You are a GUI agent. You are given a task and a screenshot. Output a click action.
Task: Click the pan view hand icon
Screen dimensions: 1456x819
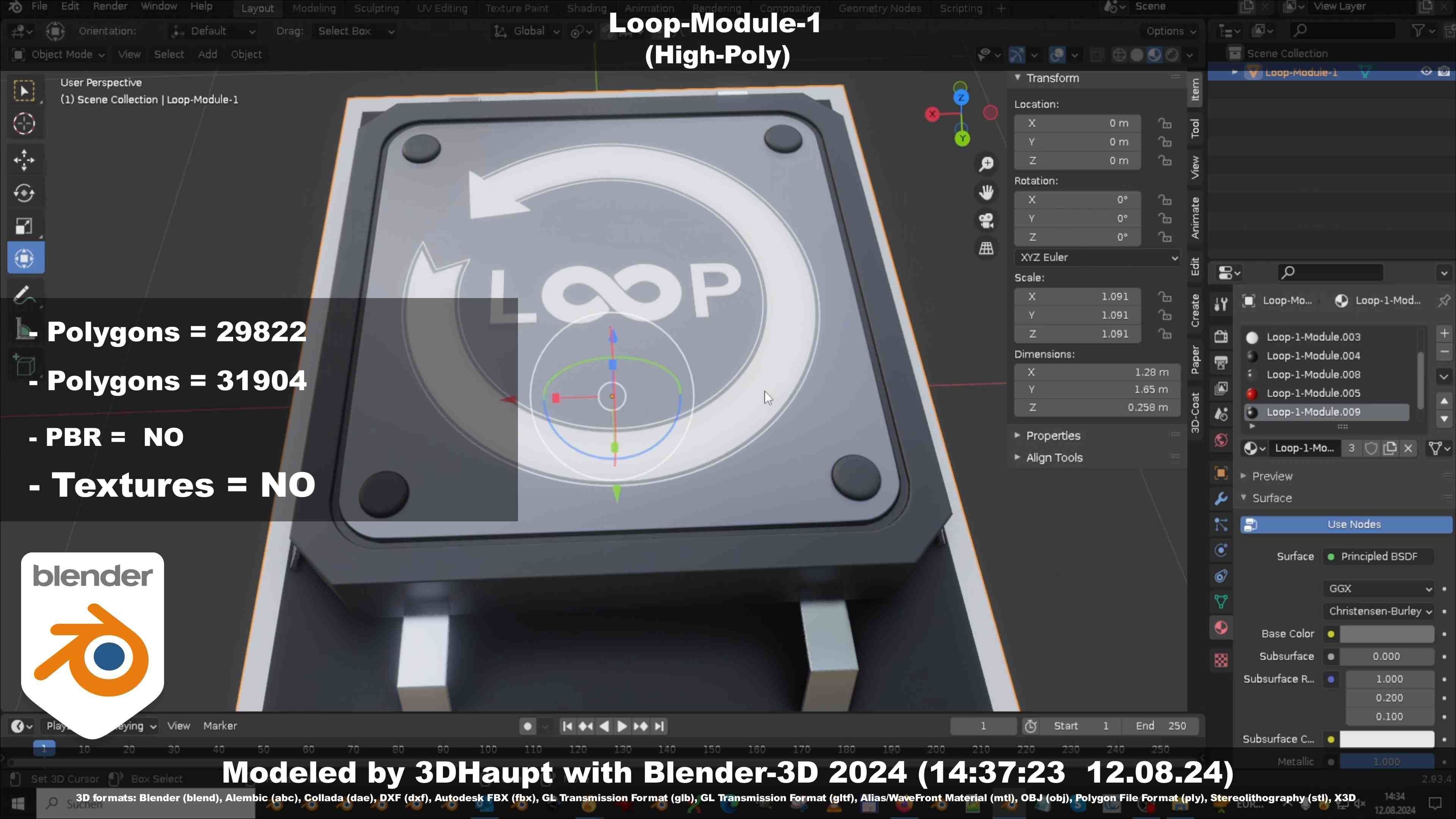(x=986, y=192)
